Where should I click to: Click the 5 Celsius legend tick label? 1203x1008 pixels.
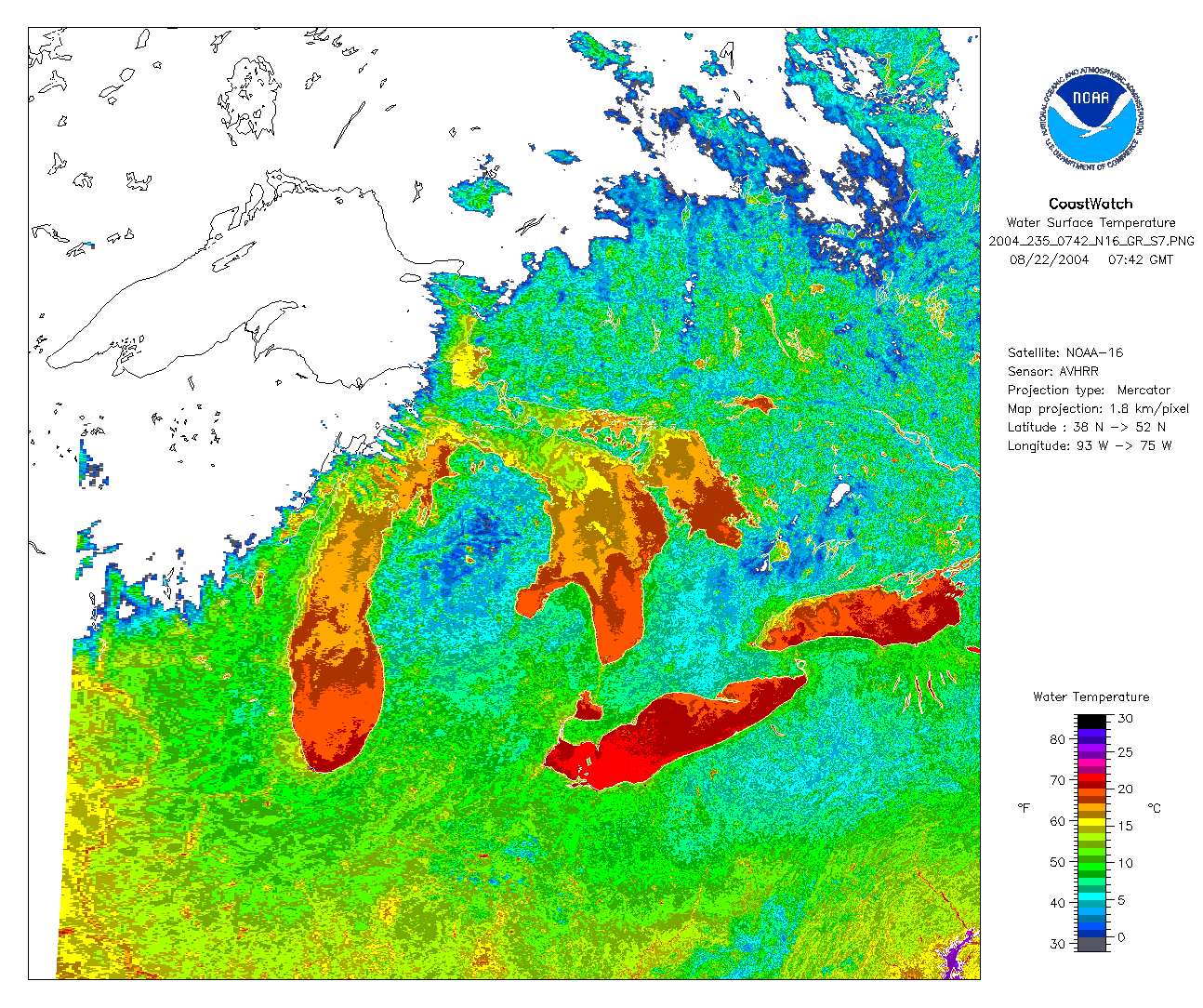coord(1121,900)
